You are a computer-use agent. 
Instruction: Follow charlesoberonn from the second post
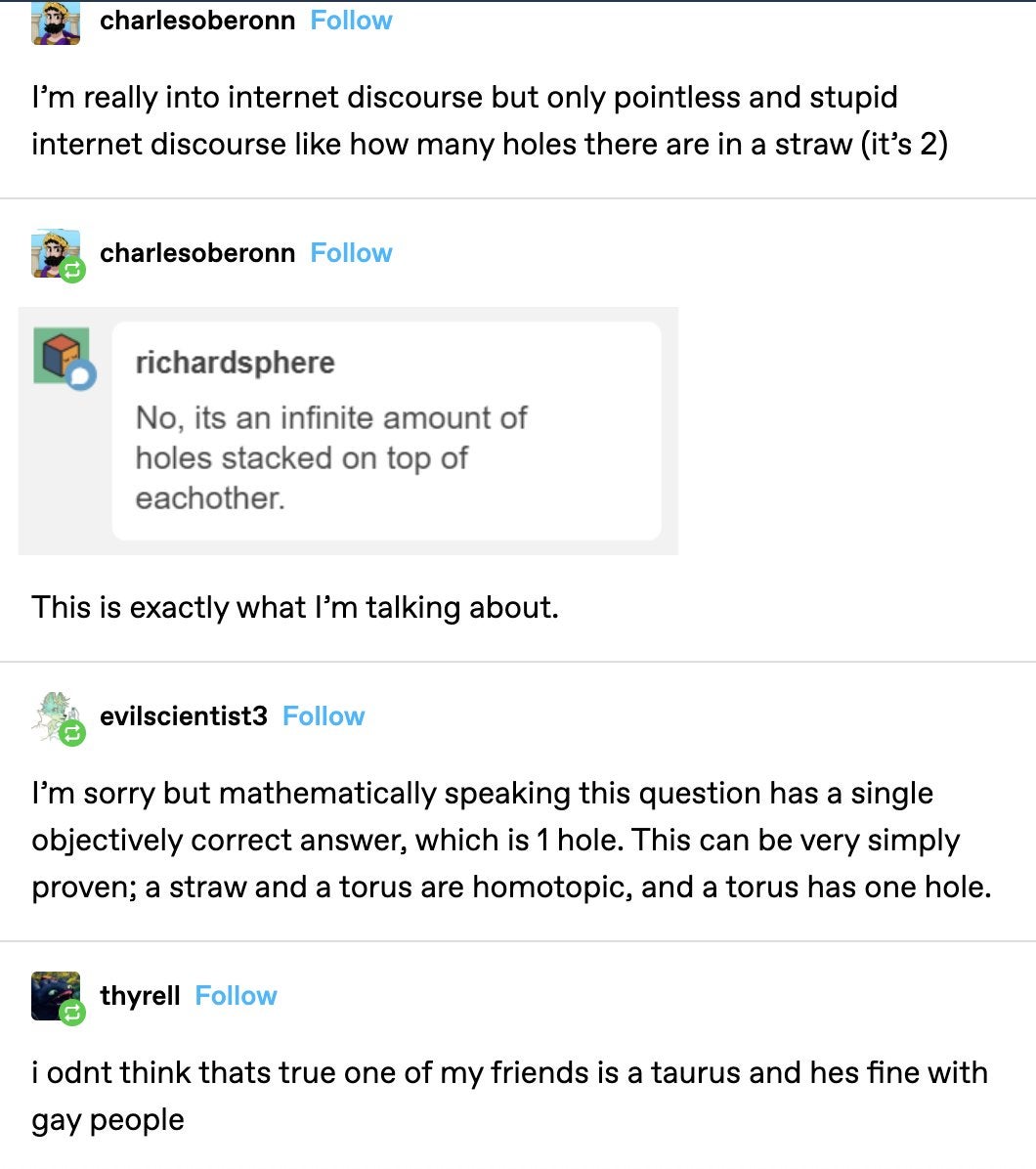(351, 252)
